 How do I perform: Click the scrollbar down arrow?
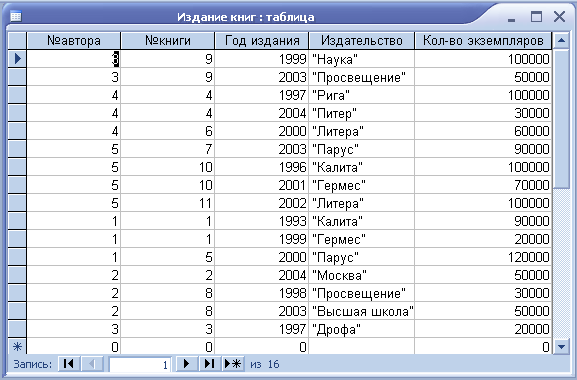561,347
